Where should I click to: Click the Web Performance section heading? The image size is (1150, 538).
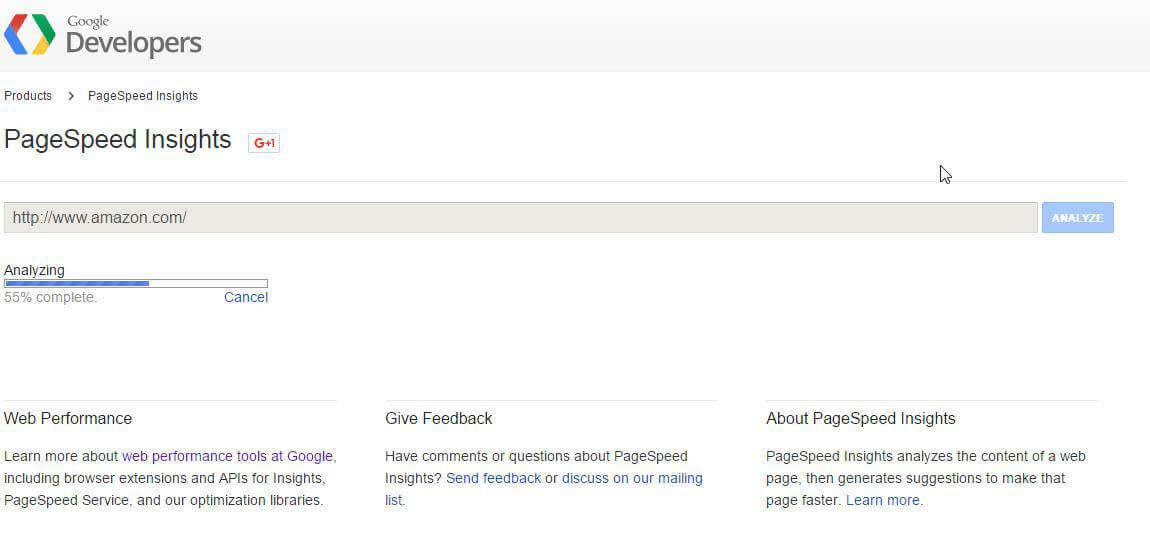[68, 419]
